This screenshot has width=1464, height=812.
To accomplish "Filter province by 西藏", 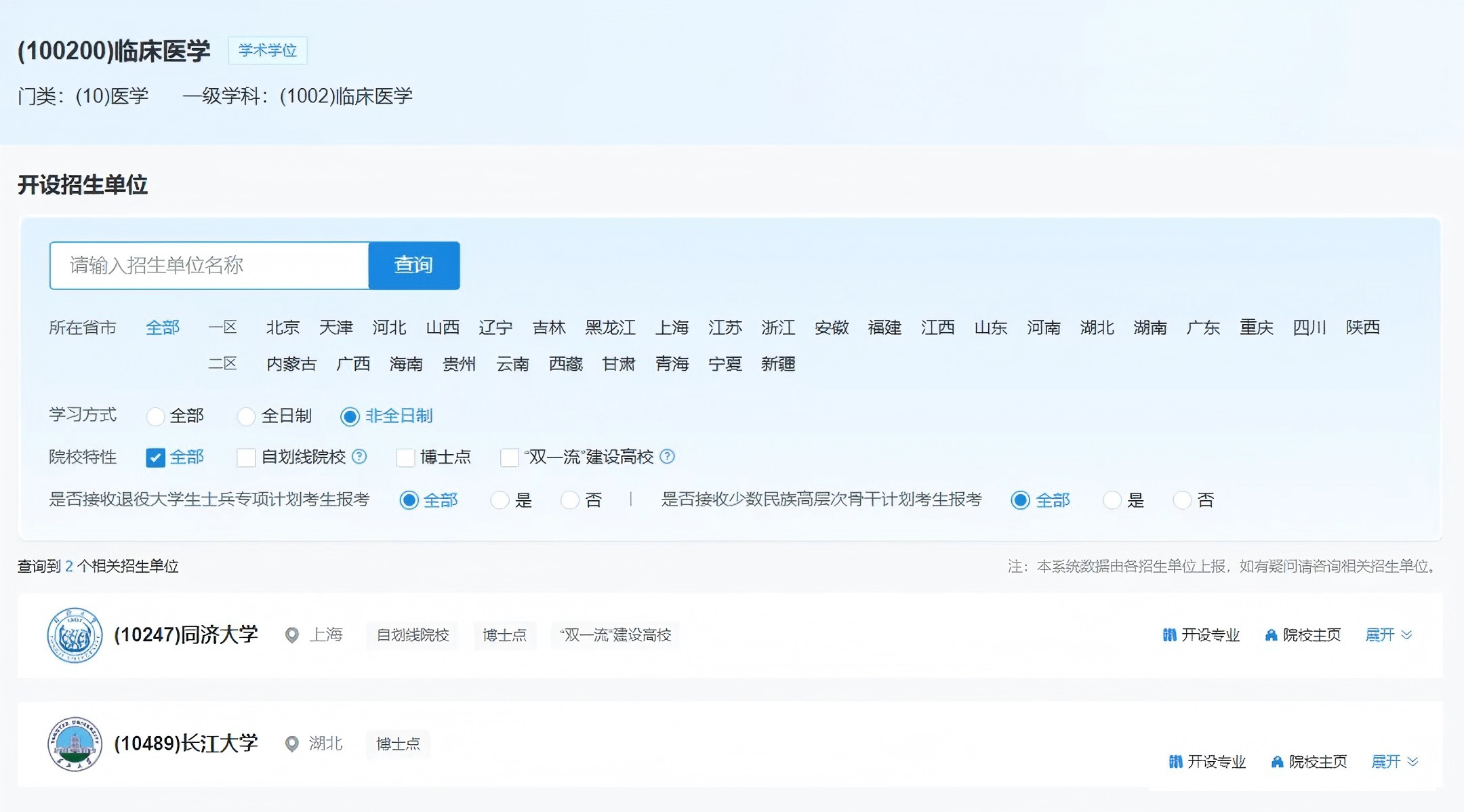I will (566, 364).
